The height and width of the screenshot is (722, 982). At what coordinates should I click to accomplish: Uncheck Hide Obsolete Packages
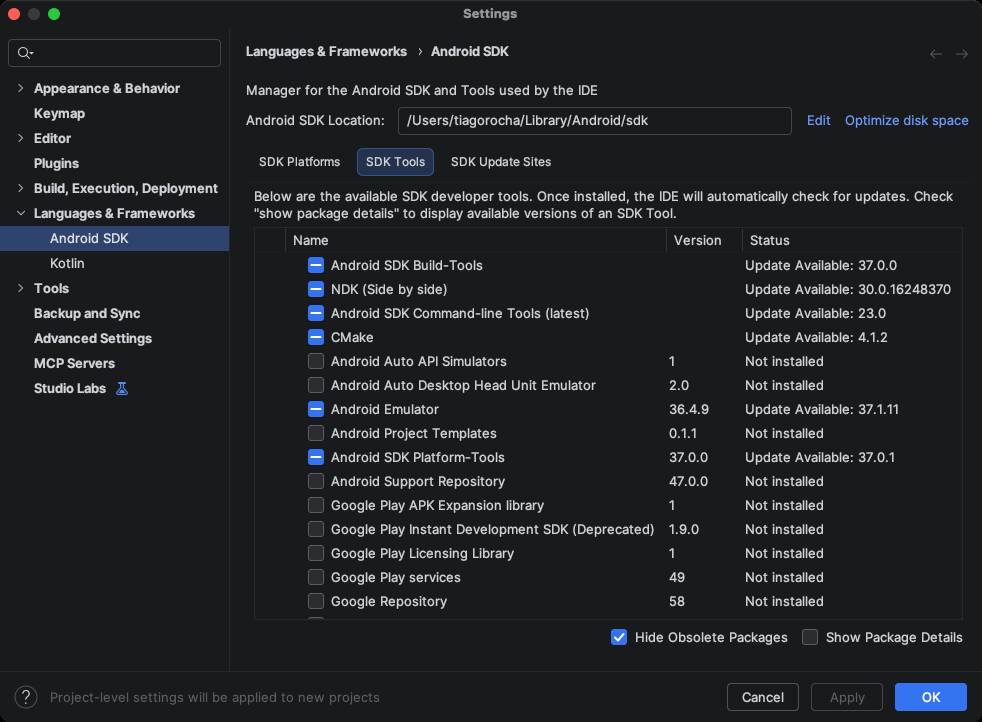click(x=619, y=637)
